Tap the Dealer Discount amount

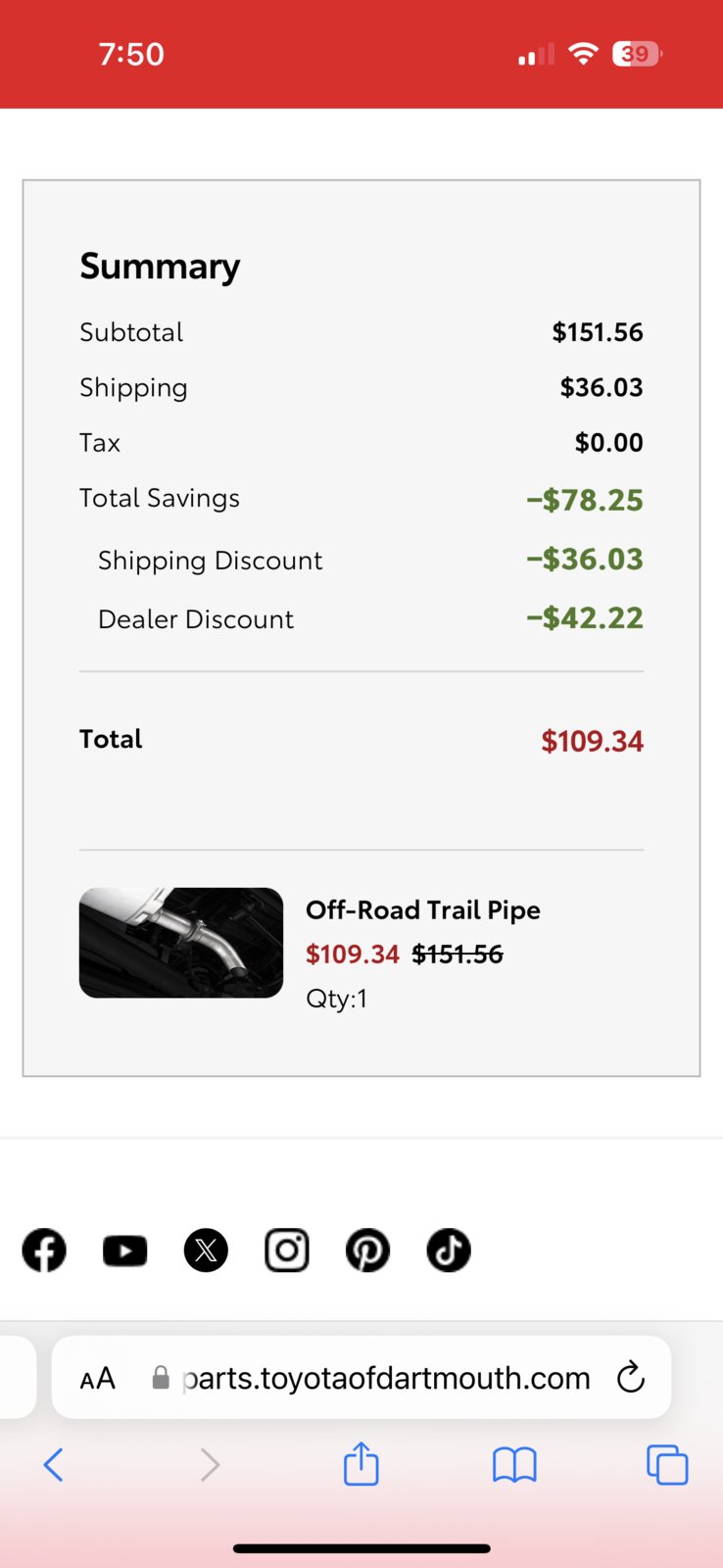[x=585, y=618]
